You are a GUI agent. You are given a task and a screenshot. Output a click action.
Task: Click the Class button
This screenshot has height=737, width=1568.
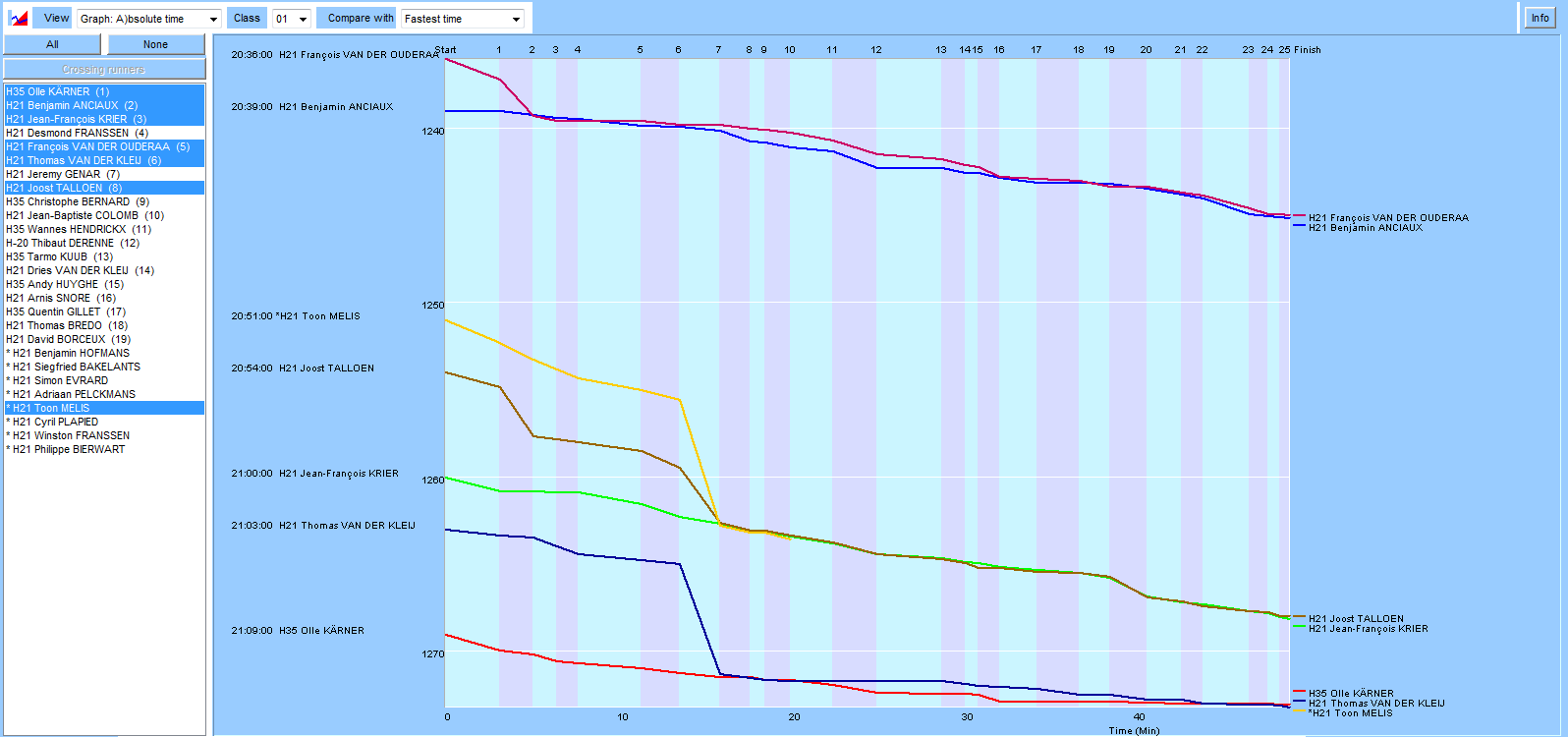[x=247, y=18]
